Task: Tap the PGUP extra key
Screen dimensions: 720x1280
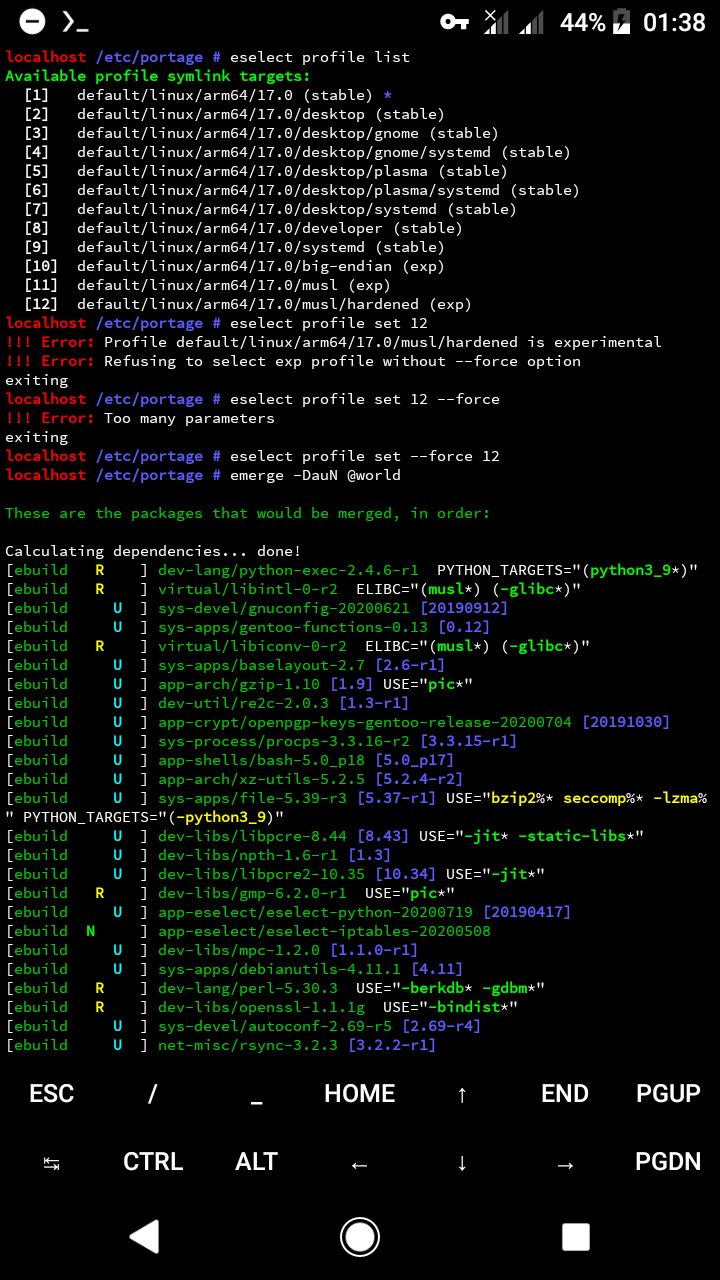Action: 668,1093
